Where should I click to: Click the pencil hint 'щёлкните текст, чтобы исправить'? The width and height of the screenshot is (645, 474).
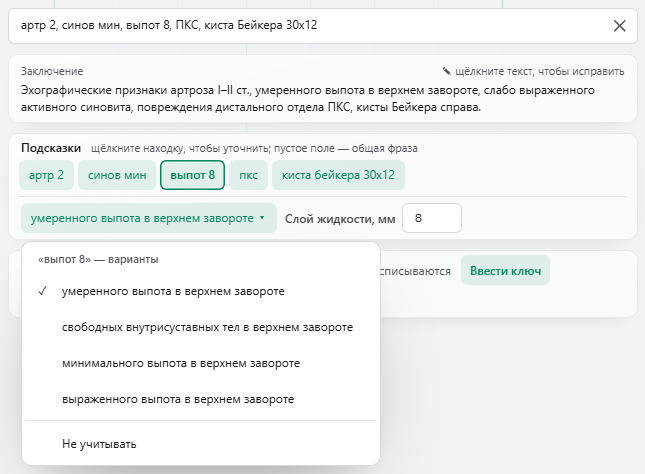pos(533,72)
